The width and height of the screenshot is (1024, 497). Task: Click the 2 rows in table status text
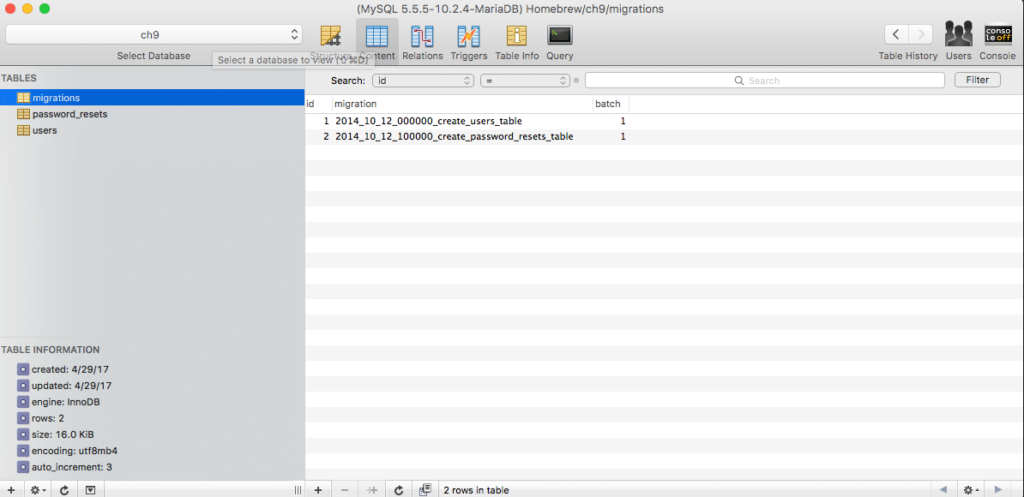(x=476, y=490)
